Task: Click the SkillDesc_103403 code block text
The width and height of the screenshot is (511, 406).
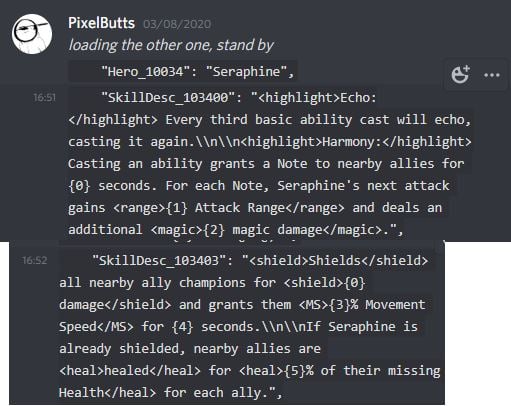Action: tap(250, 326)
